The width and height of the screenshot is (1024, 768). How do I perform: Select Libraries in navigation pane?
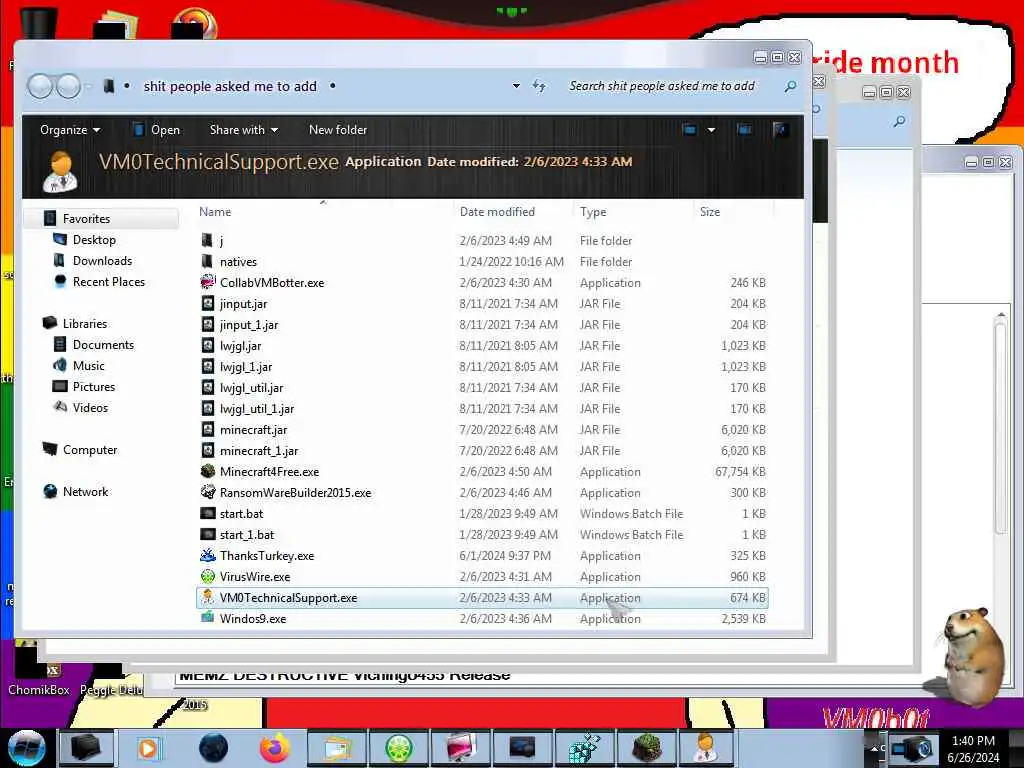tap(84, 323)
